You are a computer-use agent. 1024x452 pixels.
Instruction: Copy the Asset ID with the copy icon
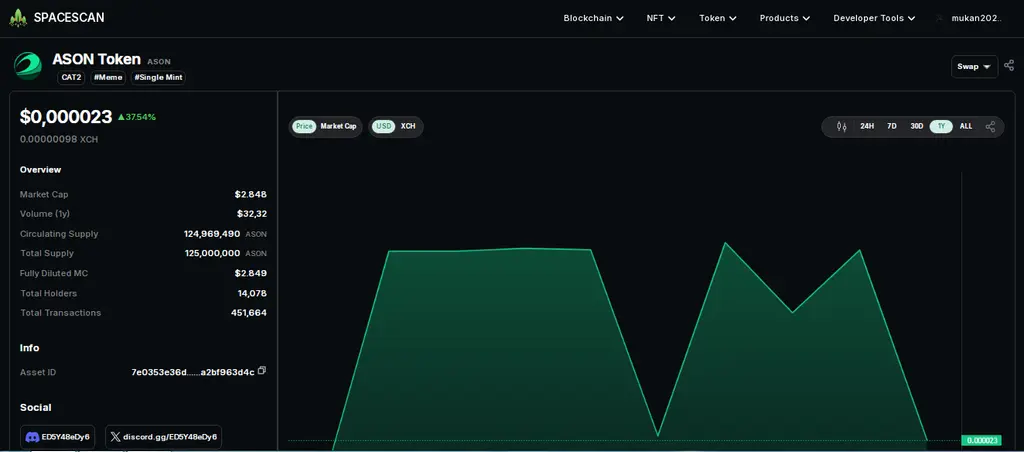262,370
